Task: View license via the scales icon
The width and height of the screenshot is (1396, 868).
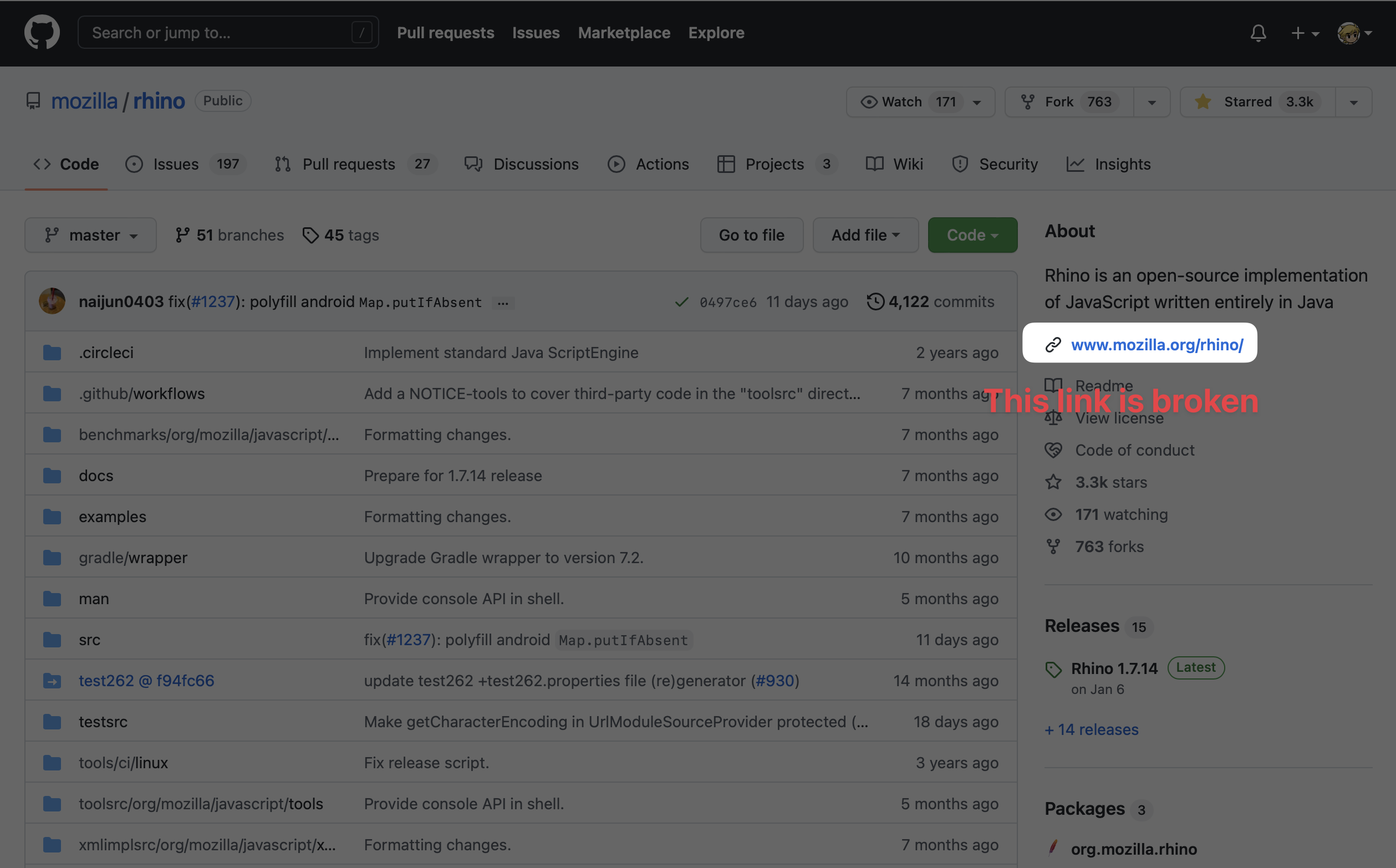Action: (1053, 417)
